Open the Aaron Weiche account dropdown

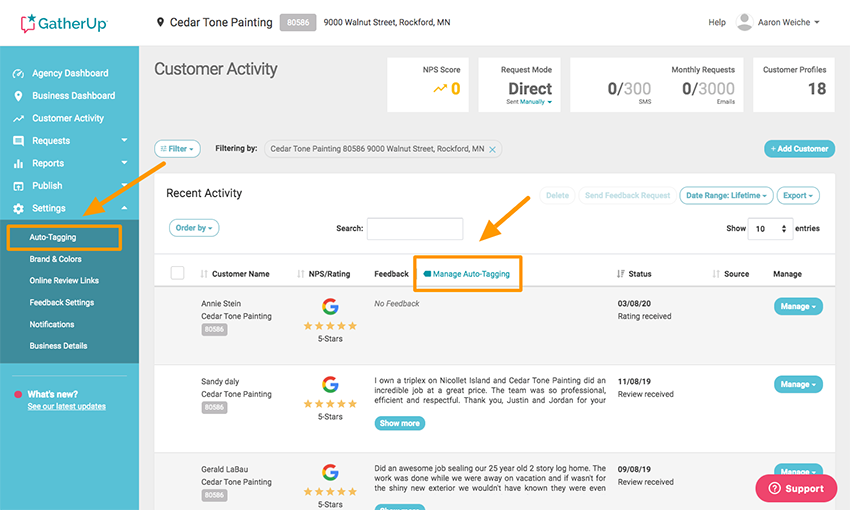click(789, 22)
